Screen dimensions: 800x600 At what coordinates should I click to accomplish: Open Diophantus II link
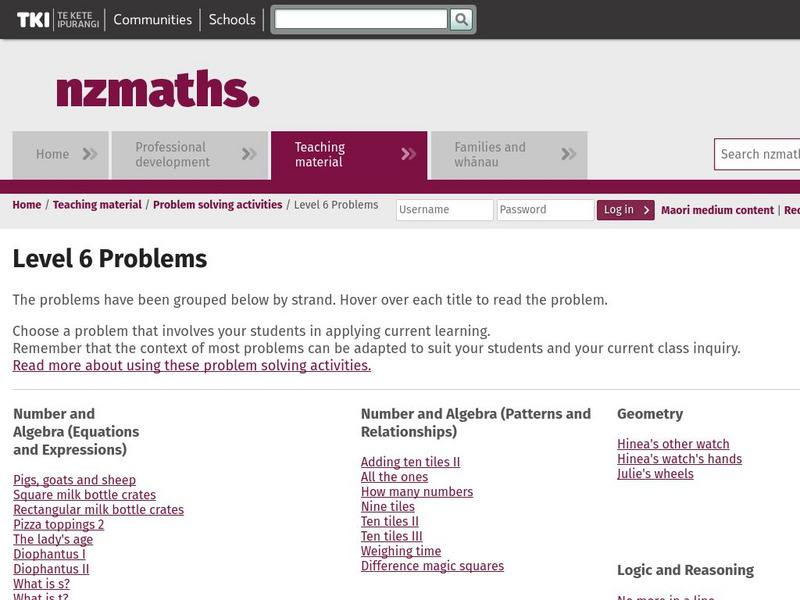coord(51,569)
